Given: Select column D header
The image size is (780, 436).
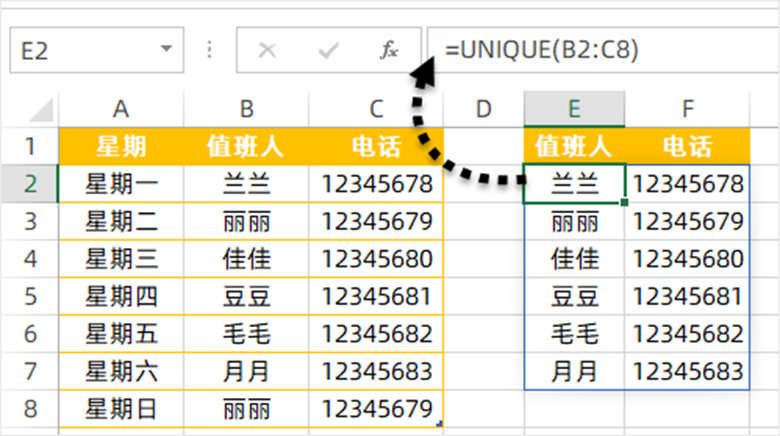Looking at the screenshot, I should [484, 109].
